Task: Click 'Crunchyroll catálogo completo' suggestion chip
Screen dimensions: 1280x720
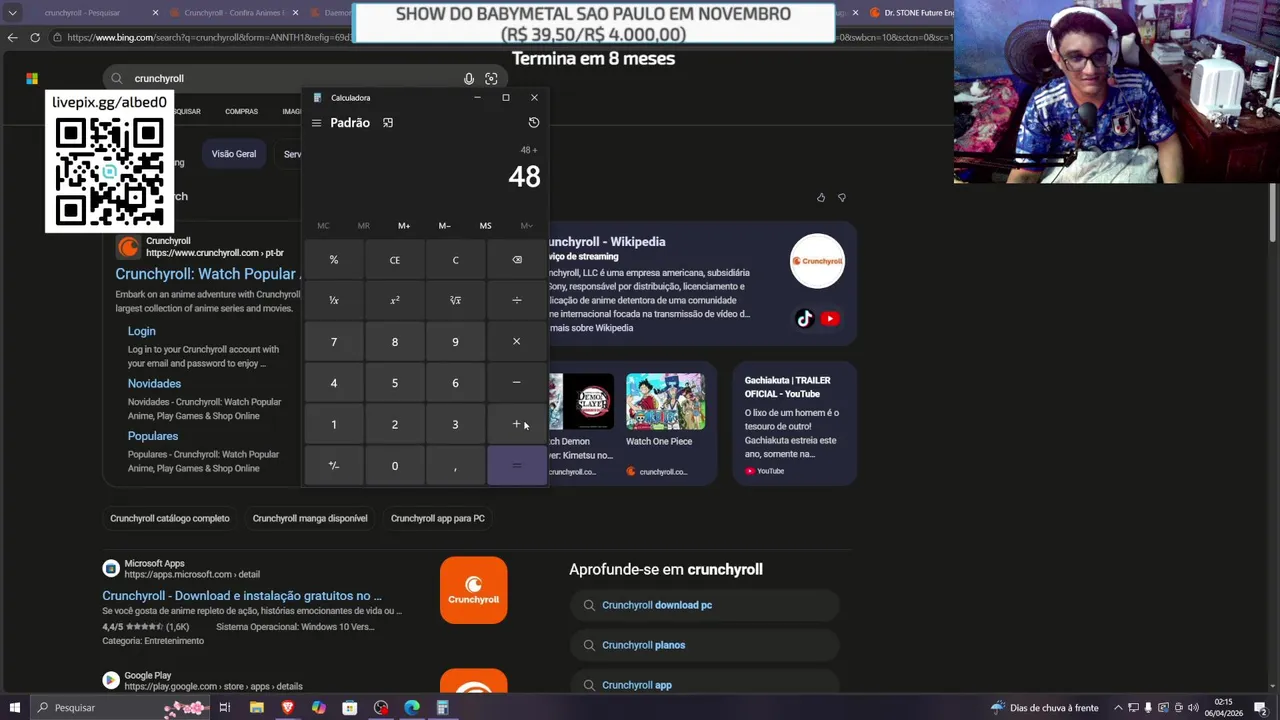Action: 170,518
